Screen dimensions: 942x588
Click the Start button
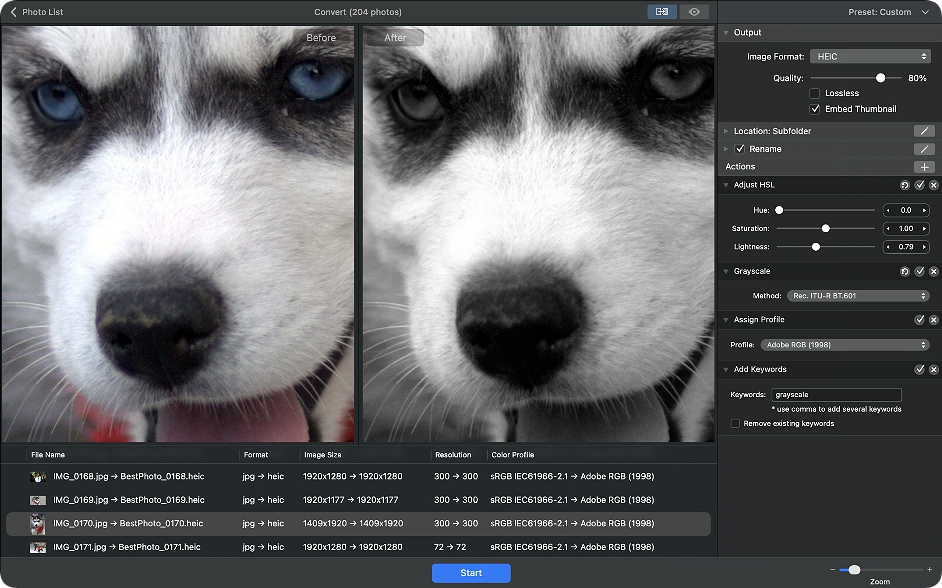[x=471, y=573]
